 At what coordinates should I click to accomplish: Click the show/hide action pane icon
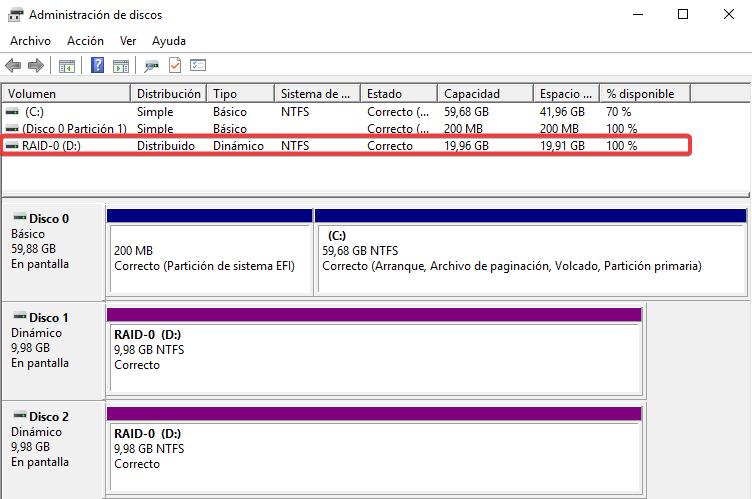pyautogui.click(x=121, y=66)
